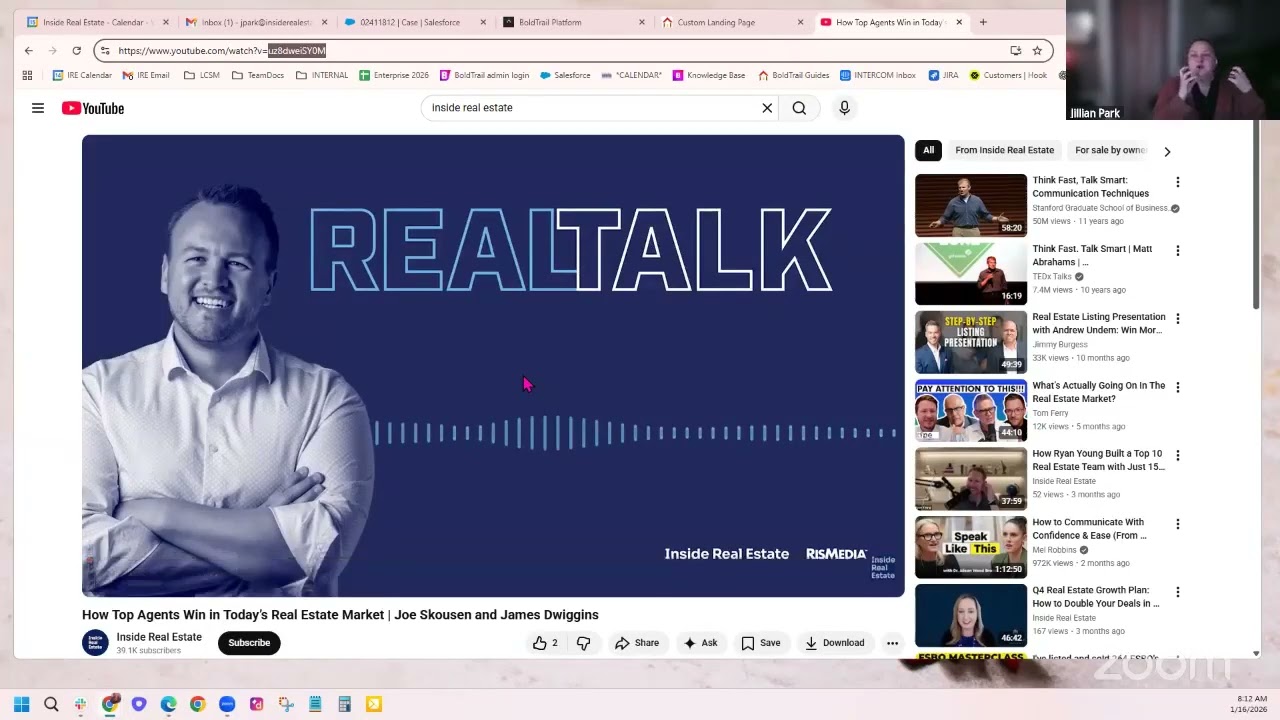Start voice search with the microphone icon
1280x720 pixels.
point(844,108)
